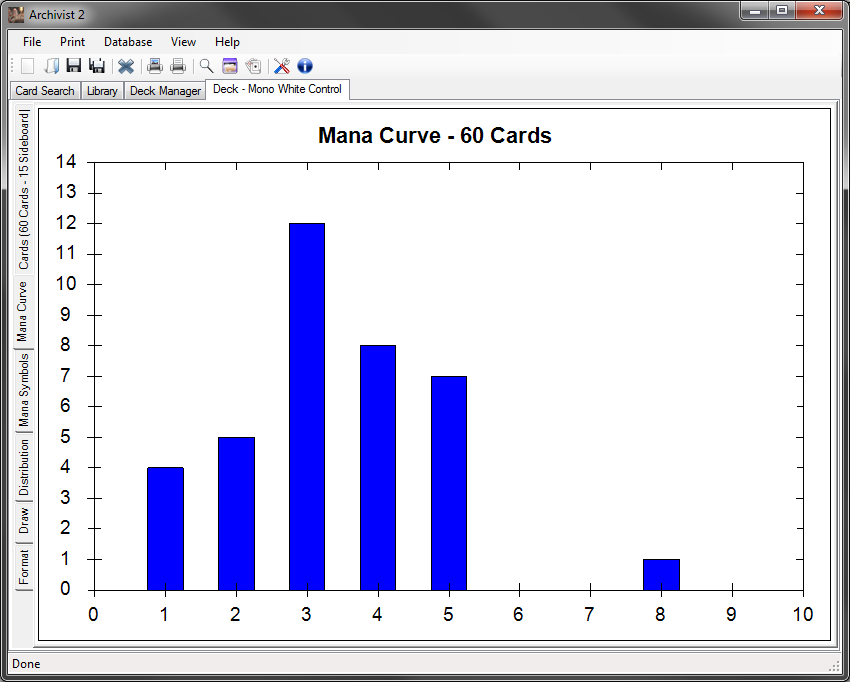Select the Mana Symbols side tab
The height and width of the screenshot is (682, 850).
coord(24,389)
